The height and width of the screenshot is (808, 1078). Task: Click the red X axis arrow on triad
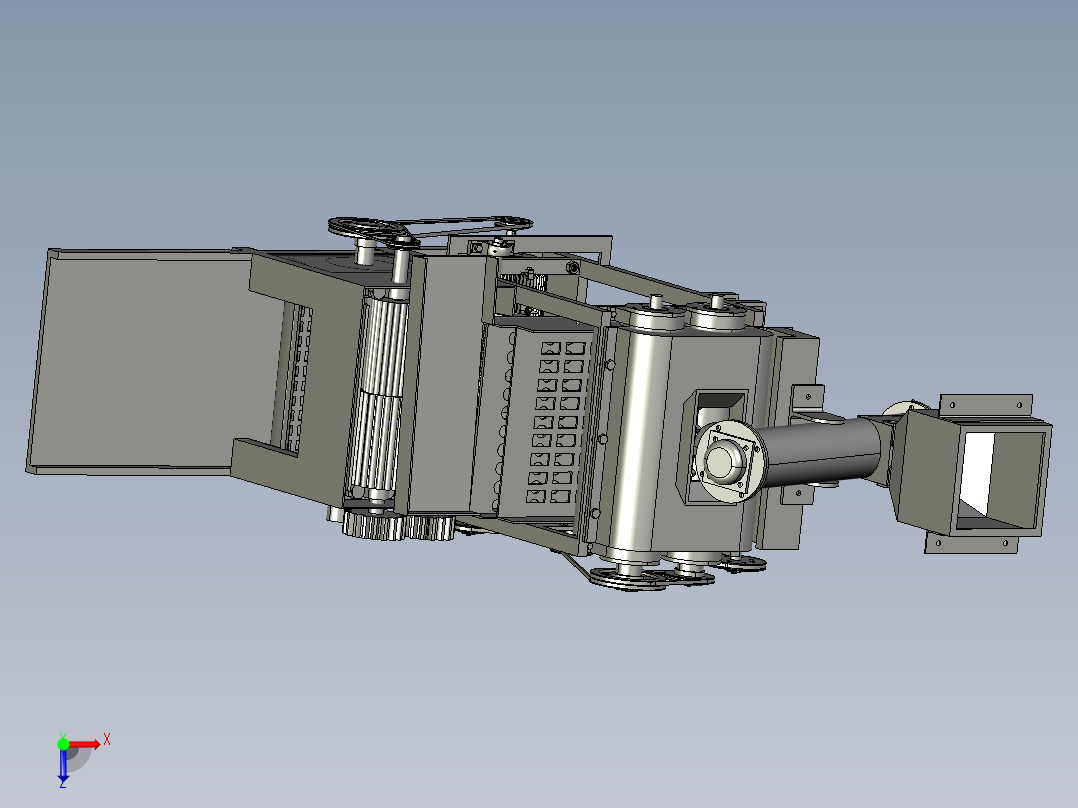[x=85, y=744]
